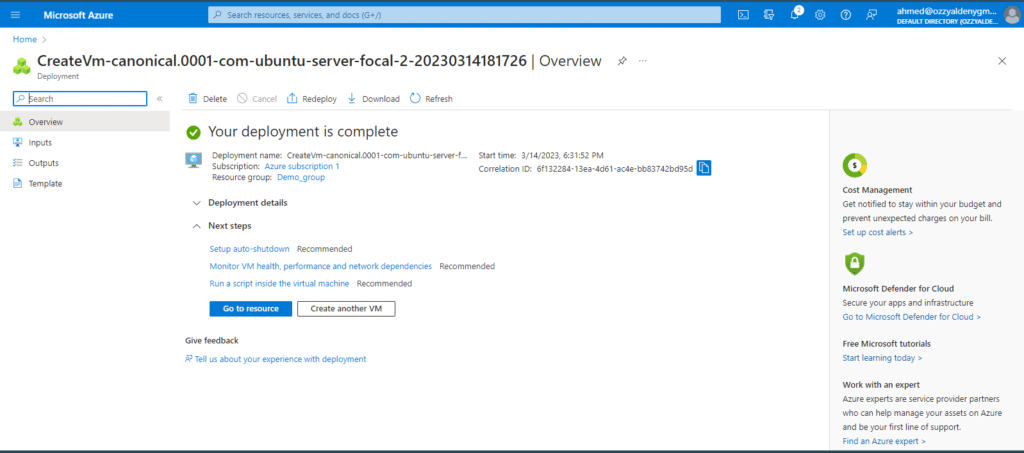Click the truncated deployment name value

tap(377, 155)
